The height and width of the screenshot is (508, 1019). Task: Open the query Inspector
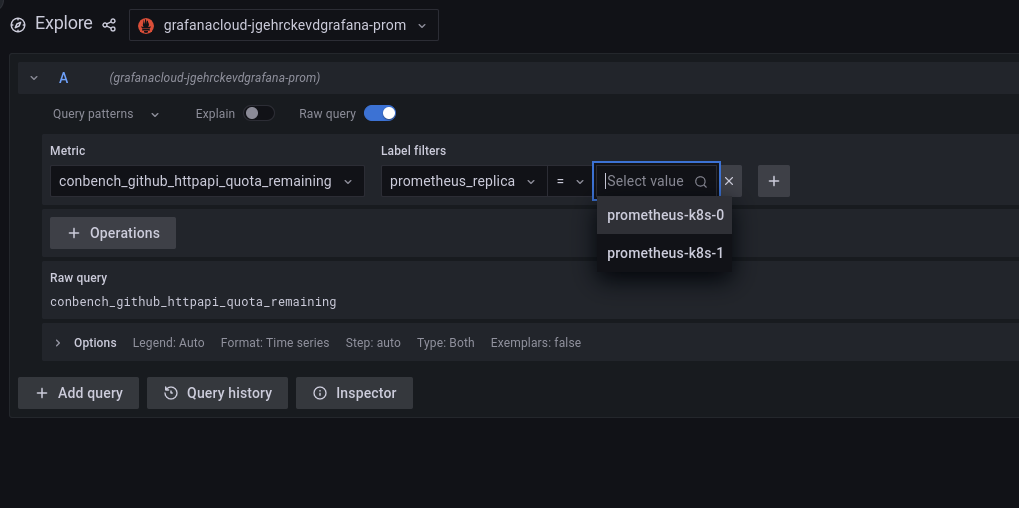[354, 393]
